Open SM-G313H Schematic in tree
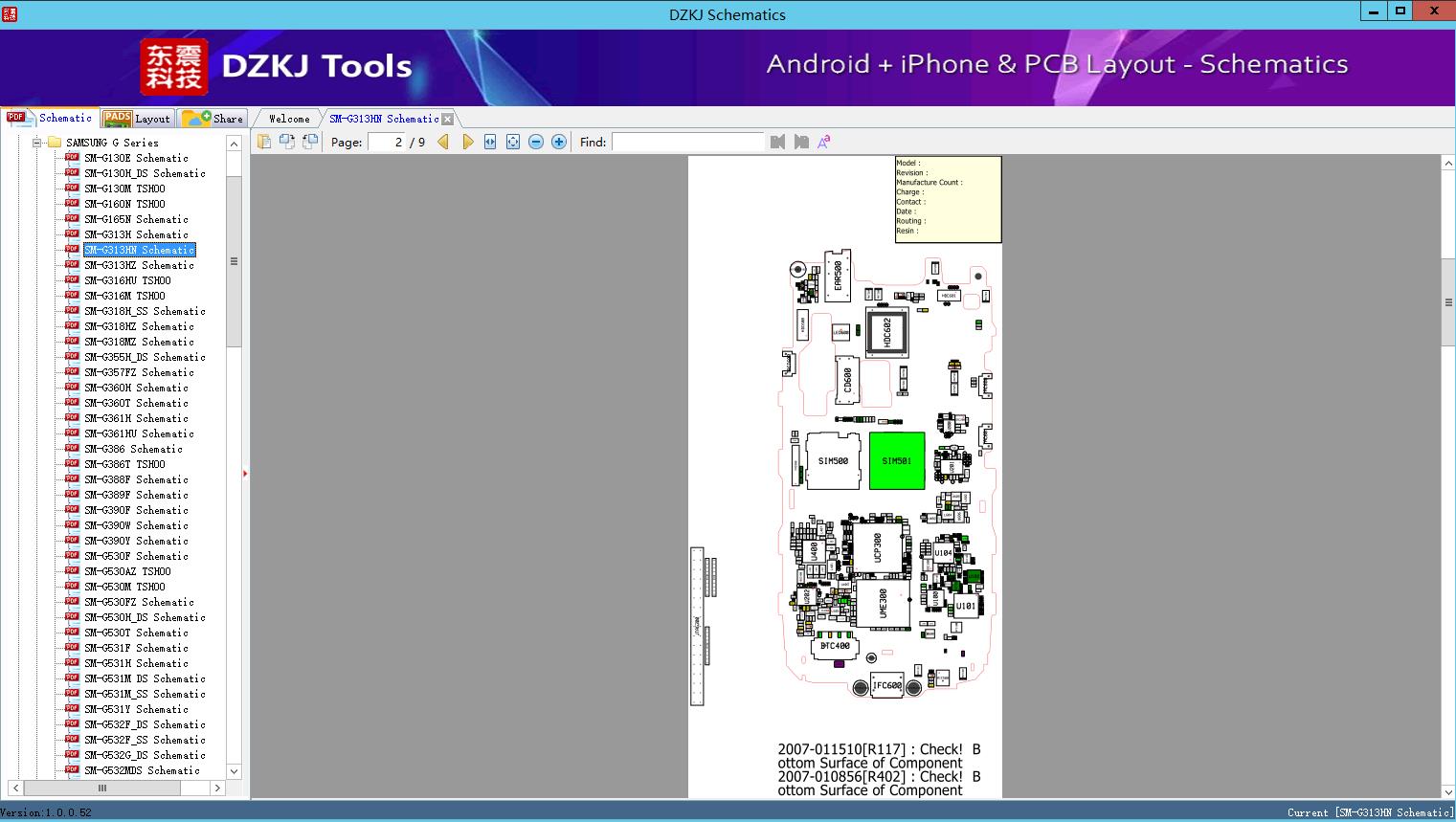 (x=136, y=234)
